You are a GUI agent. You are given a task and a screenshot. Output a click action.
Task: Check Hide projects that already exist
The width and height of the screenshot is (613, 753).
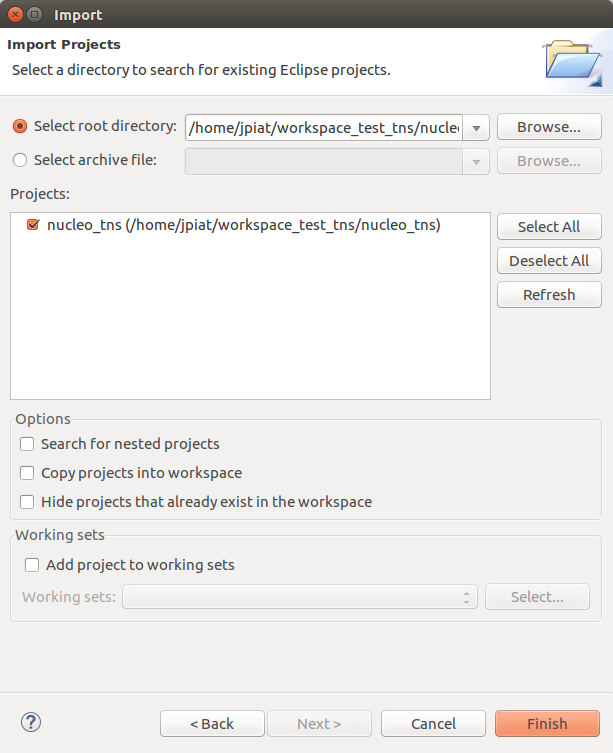[28, 502]
